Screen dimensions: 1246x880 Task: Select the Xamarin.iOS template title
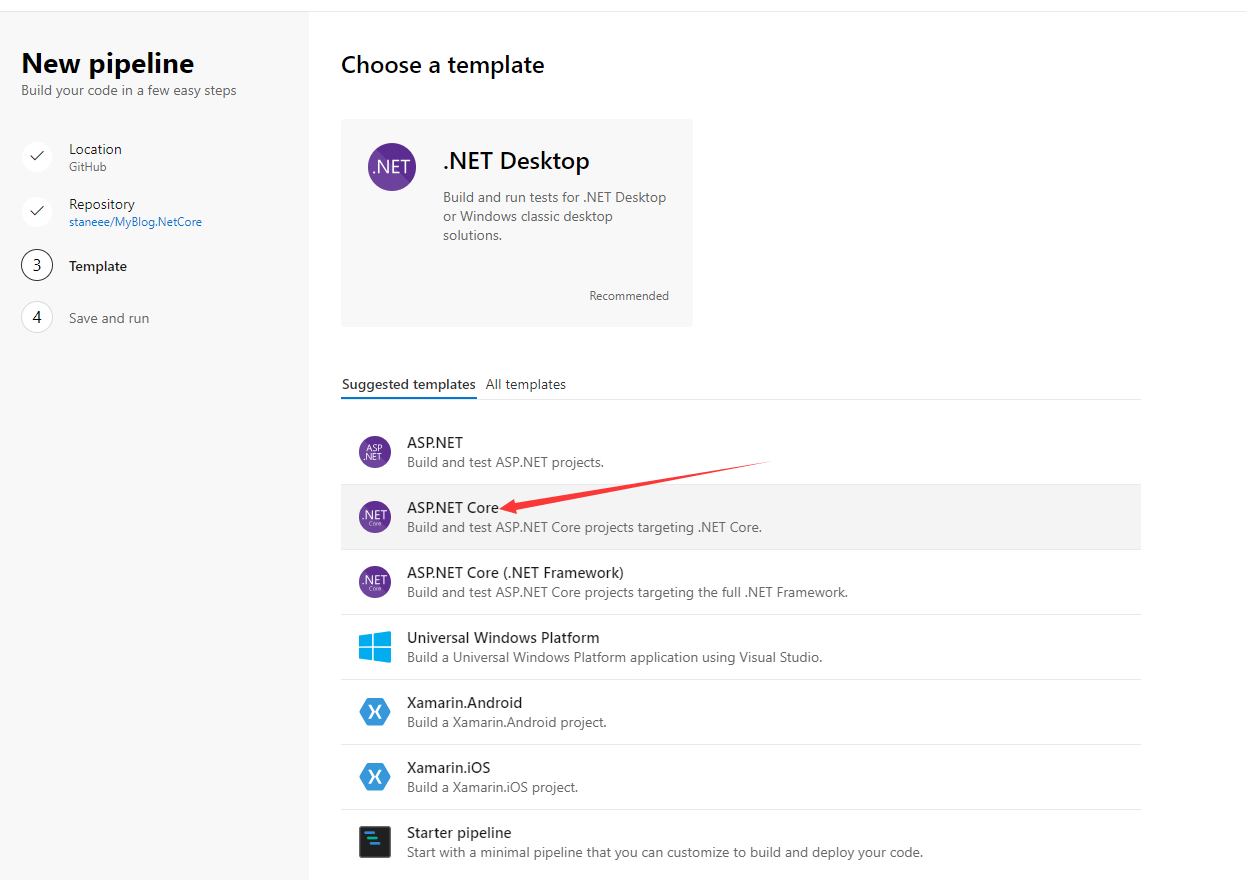click(x=449, y=767)
